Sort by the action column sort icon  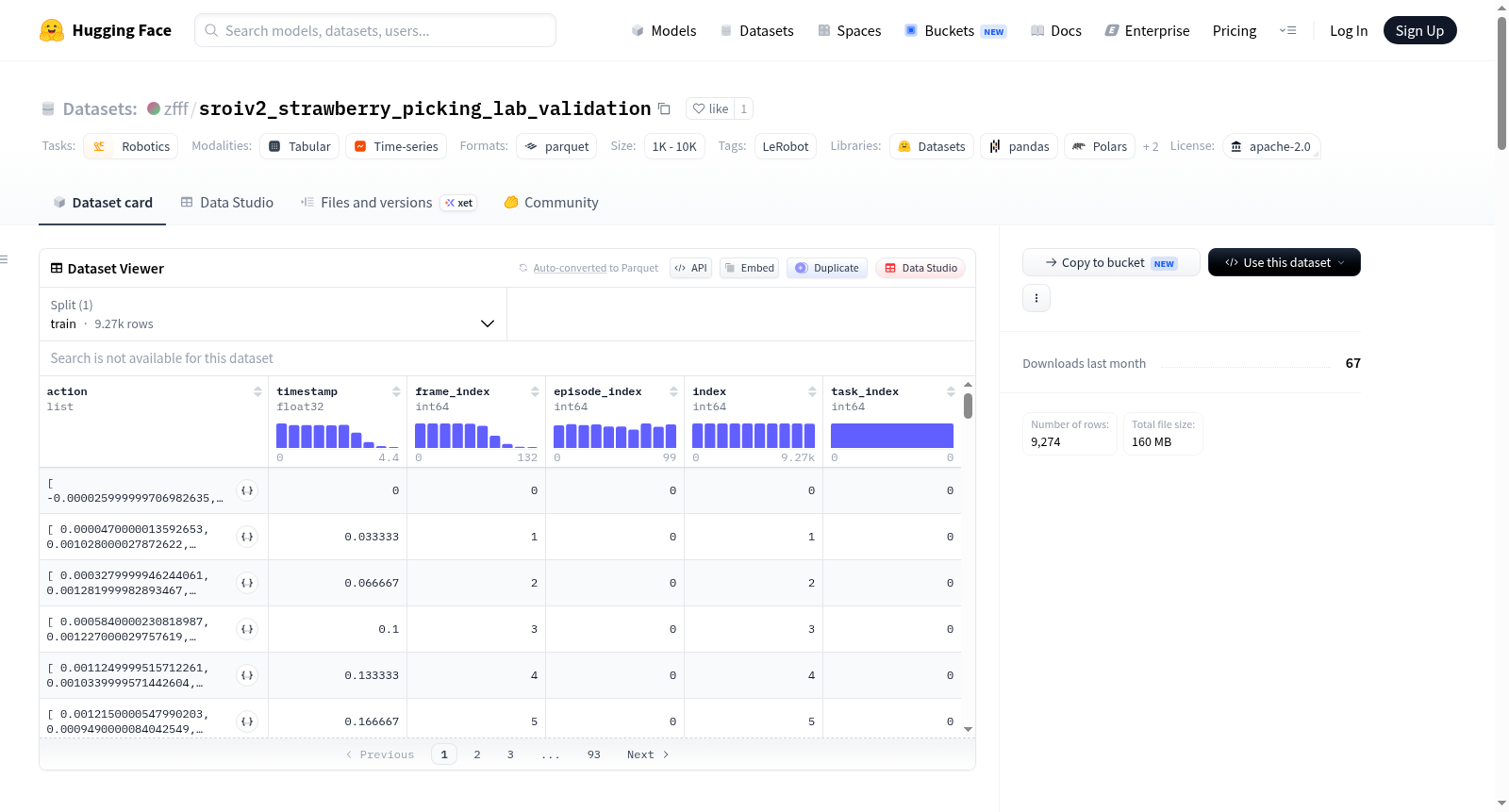257,391
